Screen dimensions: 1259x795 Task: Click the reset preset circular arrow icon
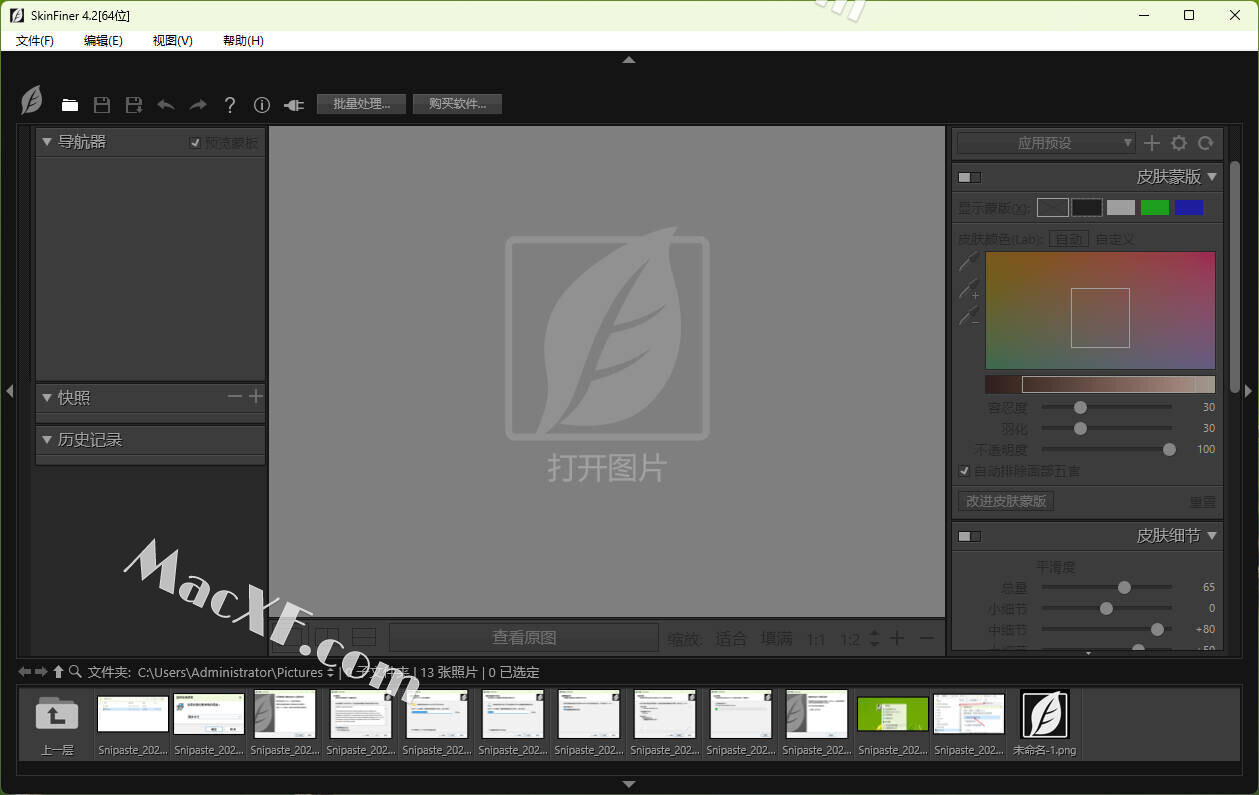click(1206, 143)
